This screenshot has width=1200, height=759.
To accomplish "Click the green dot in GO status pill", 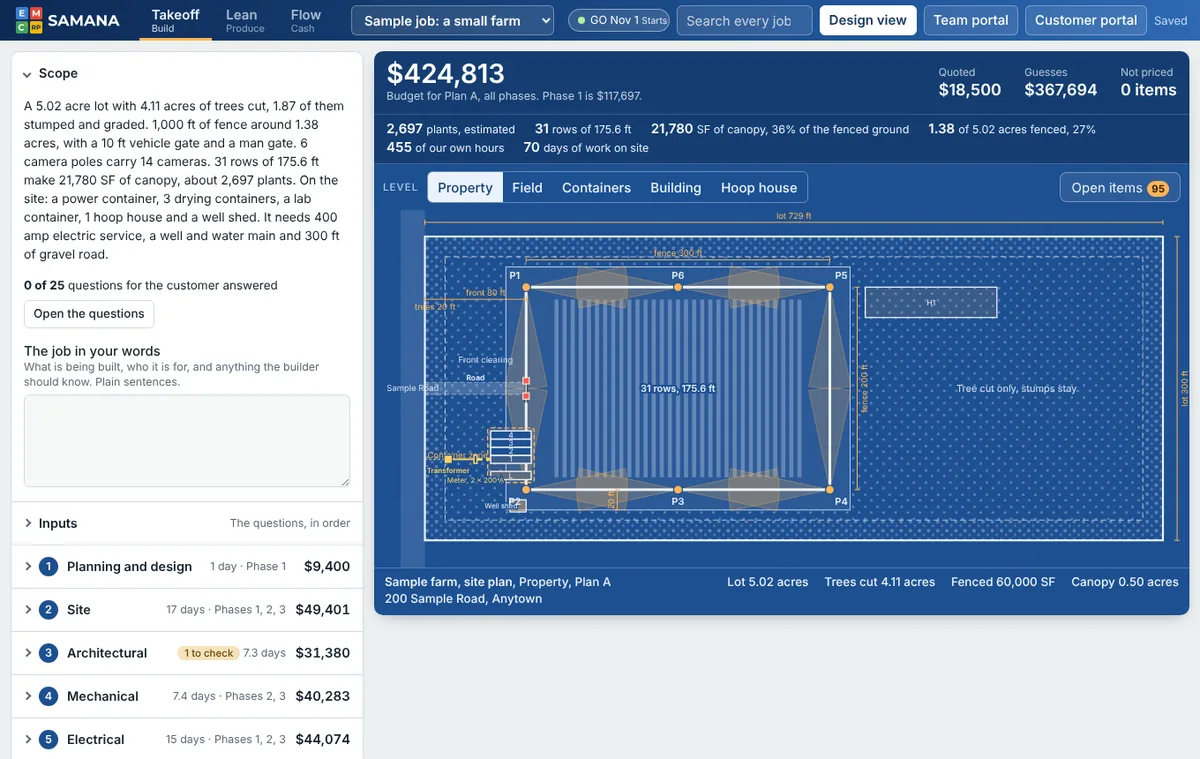I will [581, 20].
